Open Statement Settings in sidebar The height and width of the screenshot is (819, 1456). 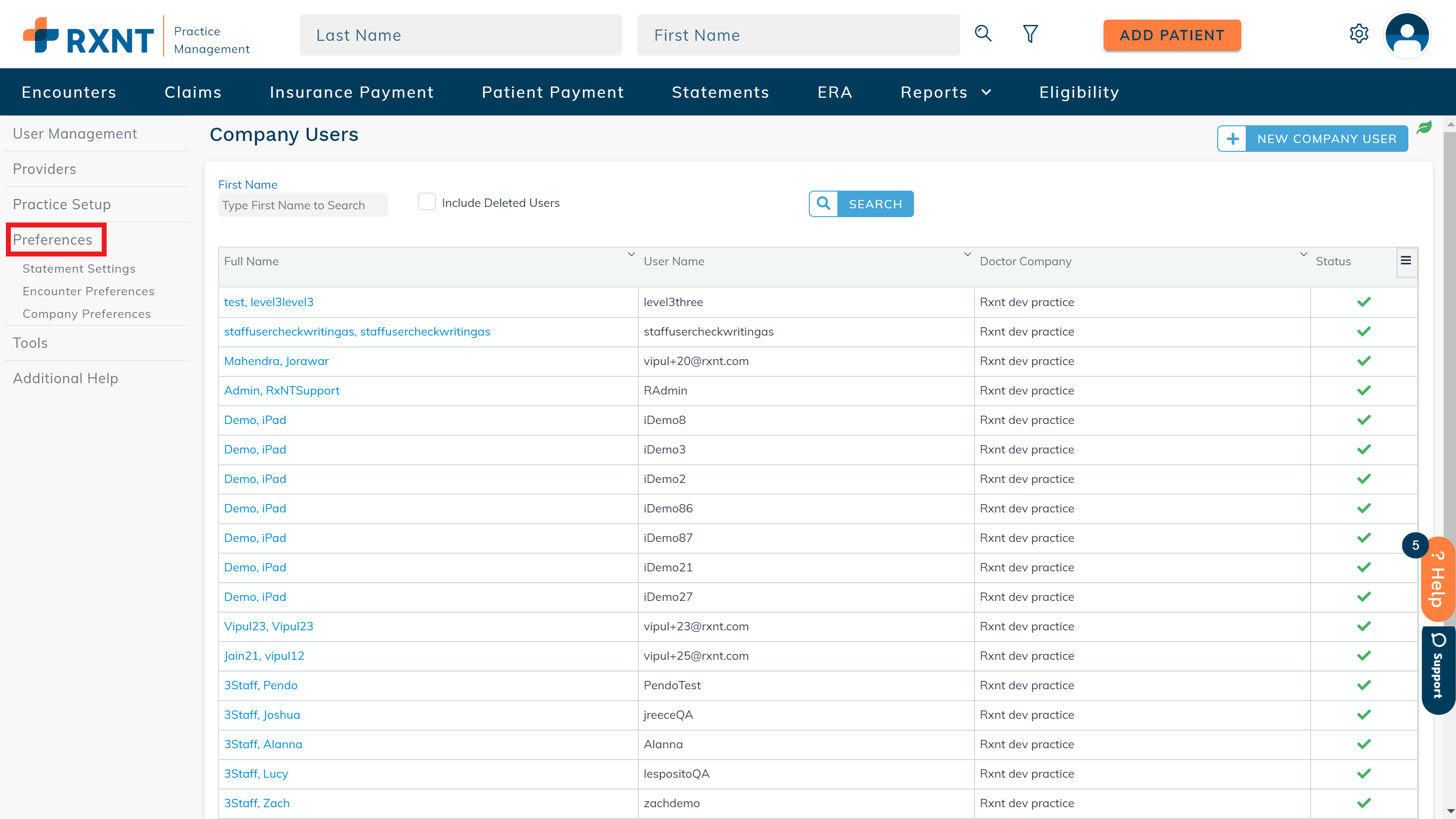pyautogui.click(x=79, y=268)
